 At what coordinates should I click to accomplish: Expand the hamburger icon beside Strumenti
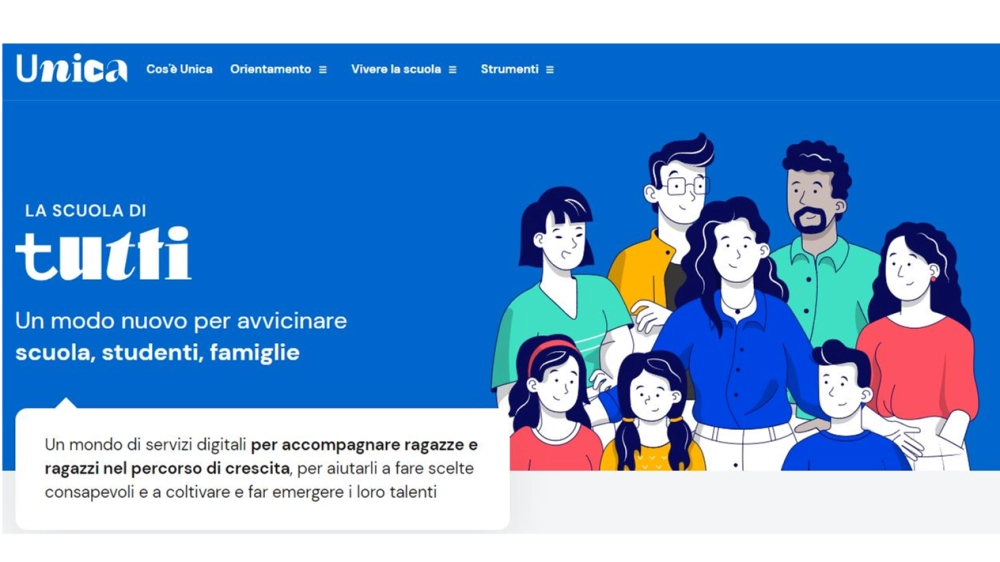pyautogui.click(x=550, y=70)
